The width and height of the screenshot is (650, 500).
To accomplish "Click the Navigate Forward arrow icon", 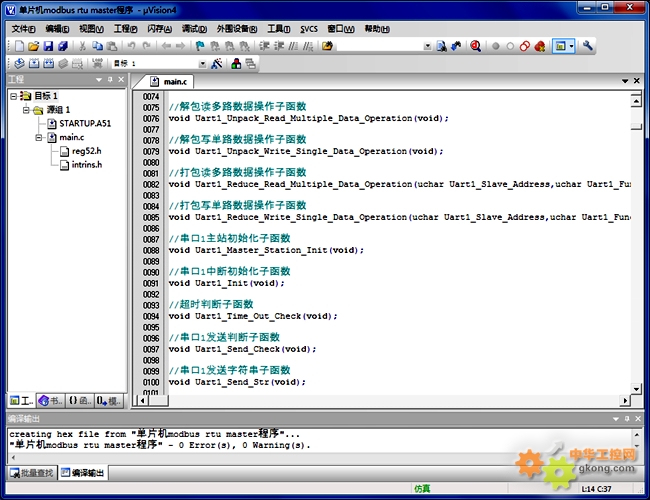I will [x=180, y=46].
